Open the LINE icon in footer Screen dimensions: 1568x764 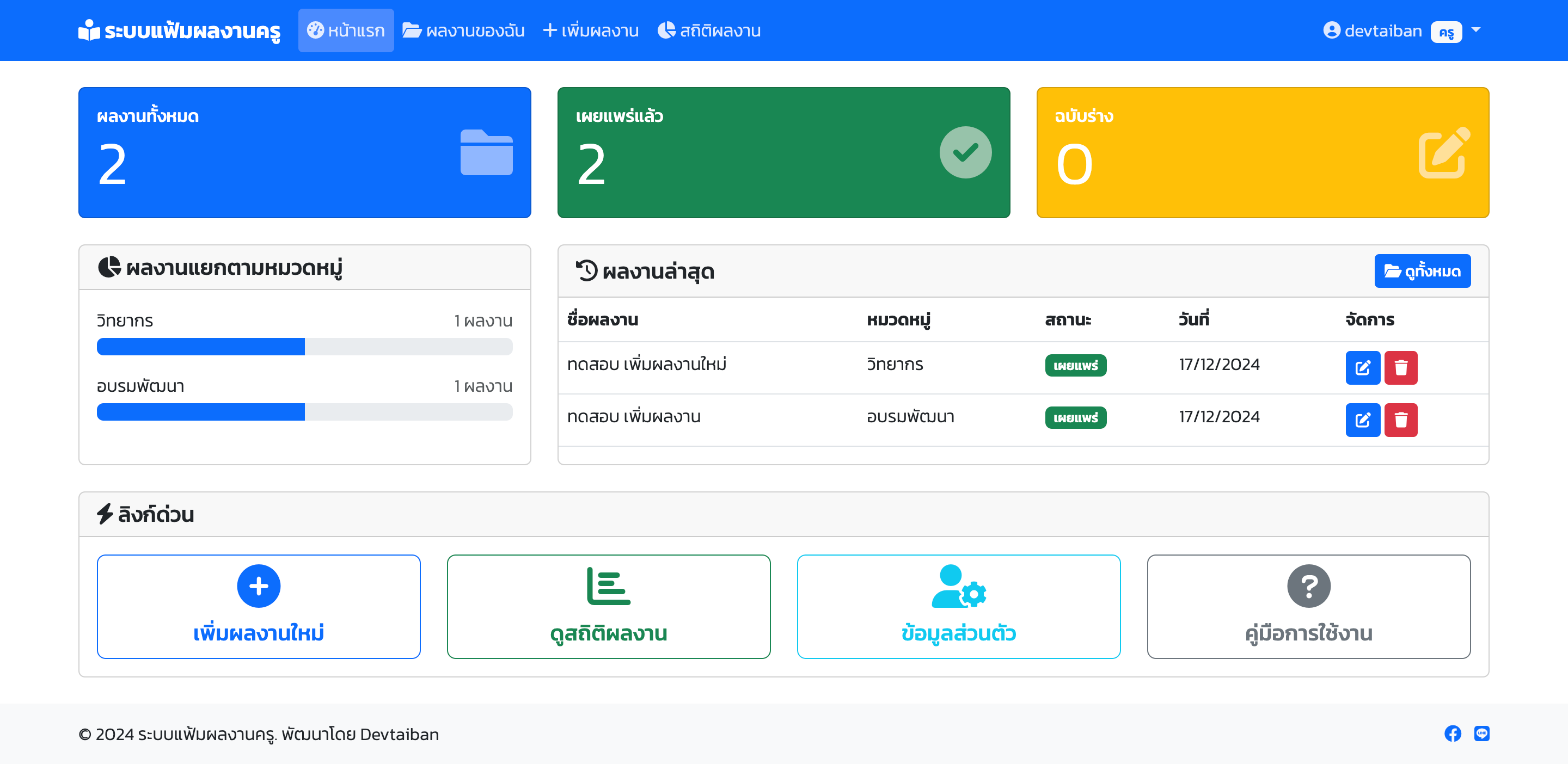(x=1481, y=734)
